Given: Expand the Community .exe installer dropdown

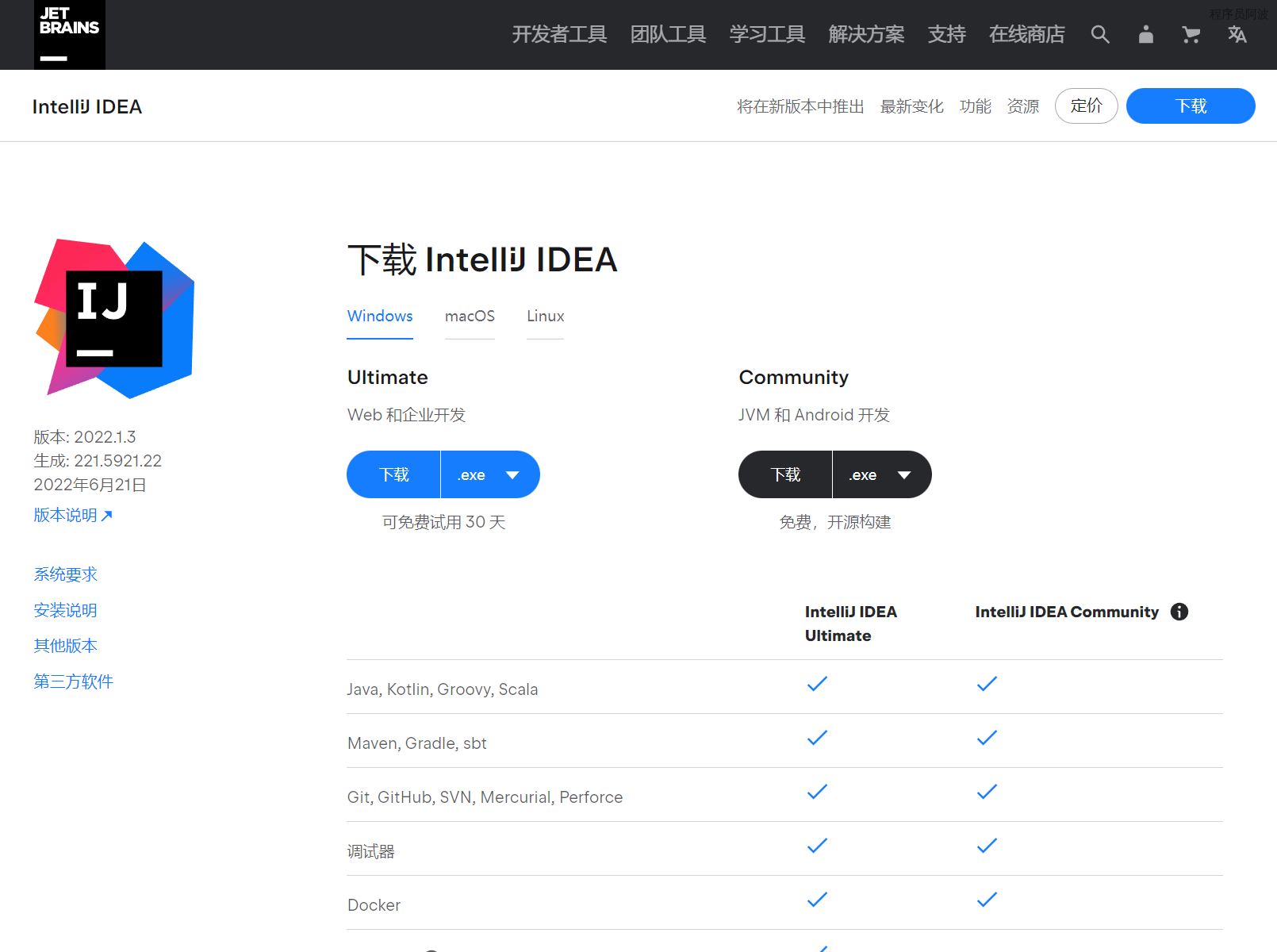Looking at the screenshot, I should click(882, 474).
